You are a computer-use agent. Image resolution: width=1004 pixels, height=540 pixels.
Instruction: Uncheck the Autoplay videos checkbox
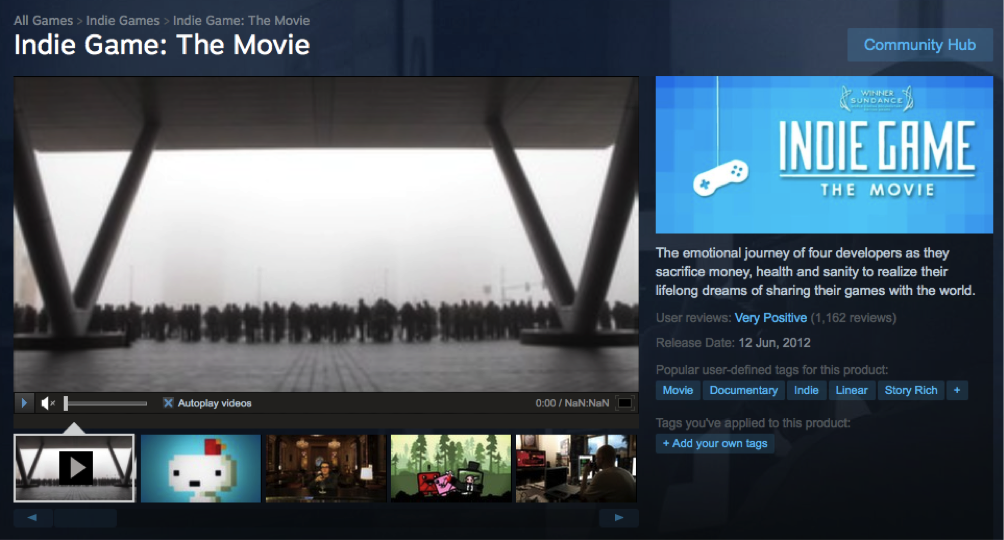tap(168, 403)
